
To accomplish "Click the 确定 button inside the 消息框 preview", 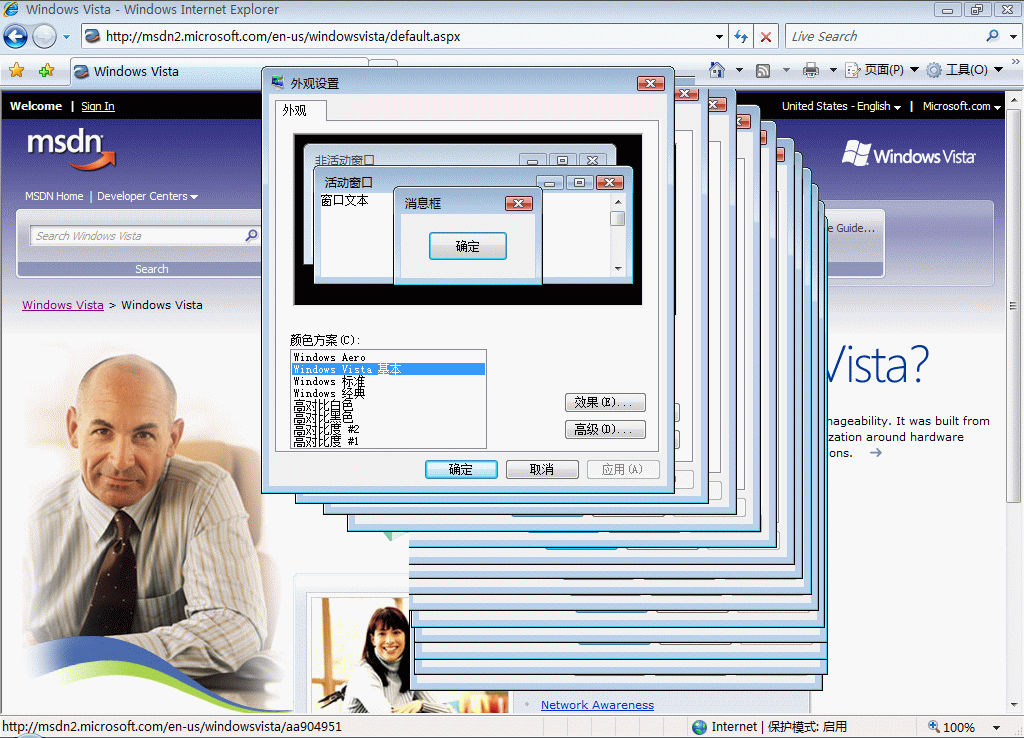I will 468,246.
